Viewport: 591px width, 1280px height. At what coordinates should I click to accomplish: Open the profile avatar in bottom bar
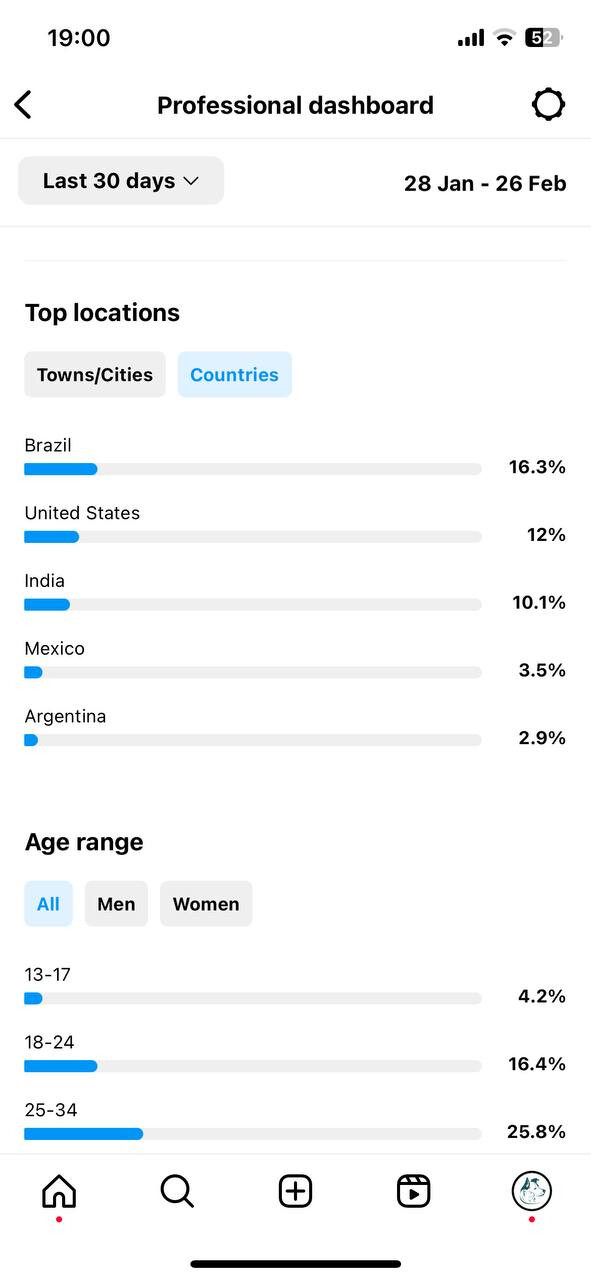pyautogui.click(x=532, y=1191)
